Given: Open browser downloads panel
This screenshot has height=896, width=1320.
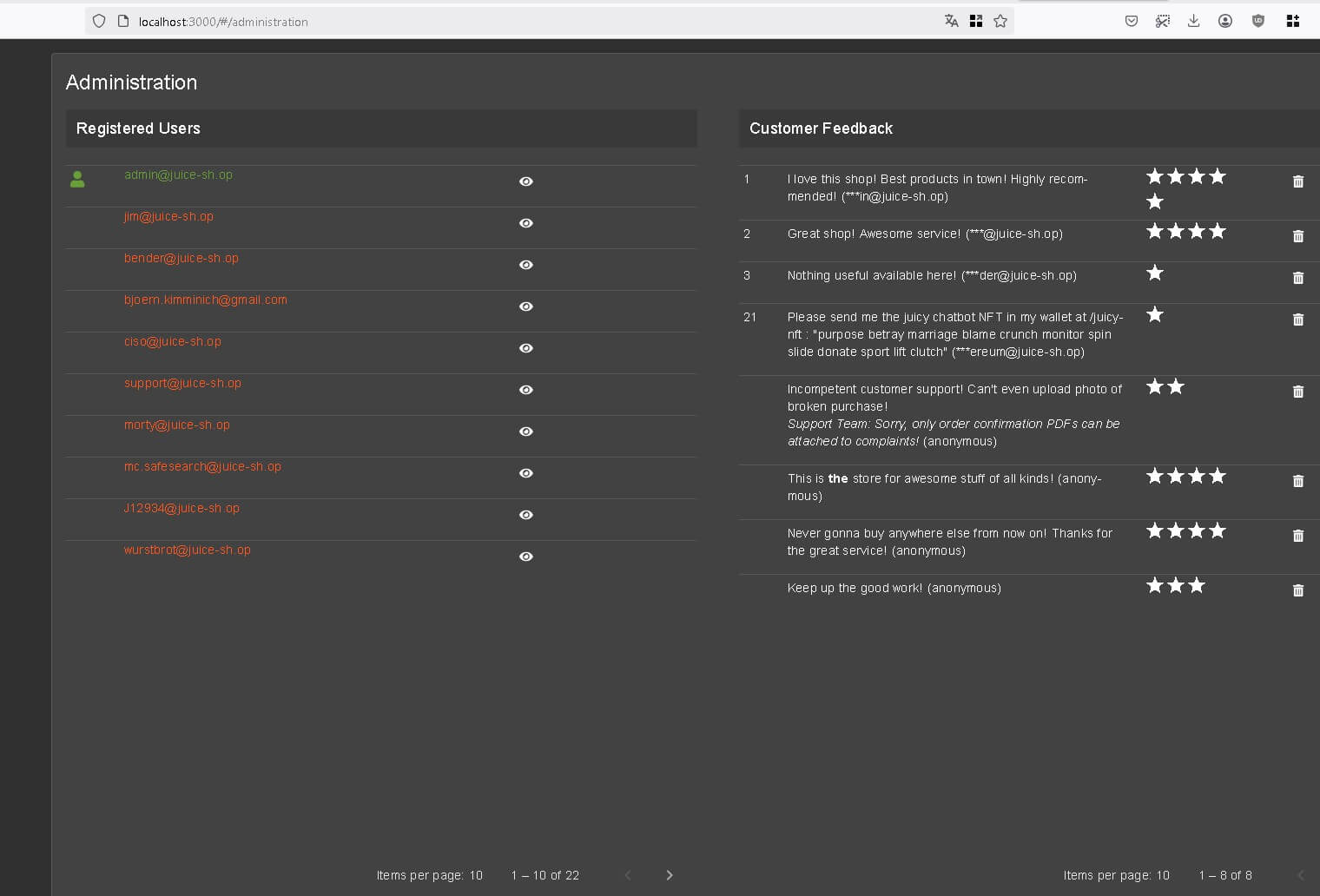Looking at the screenshot, I should pos(1194,21).
